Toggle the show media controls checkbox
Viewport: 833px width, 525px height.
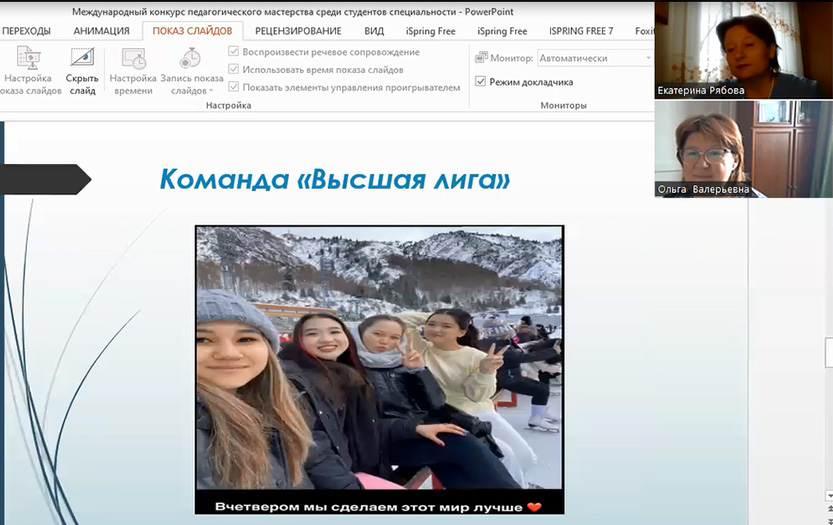(x=234, y=88)
